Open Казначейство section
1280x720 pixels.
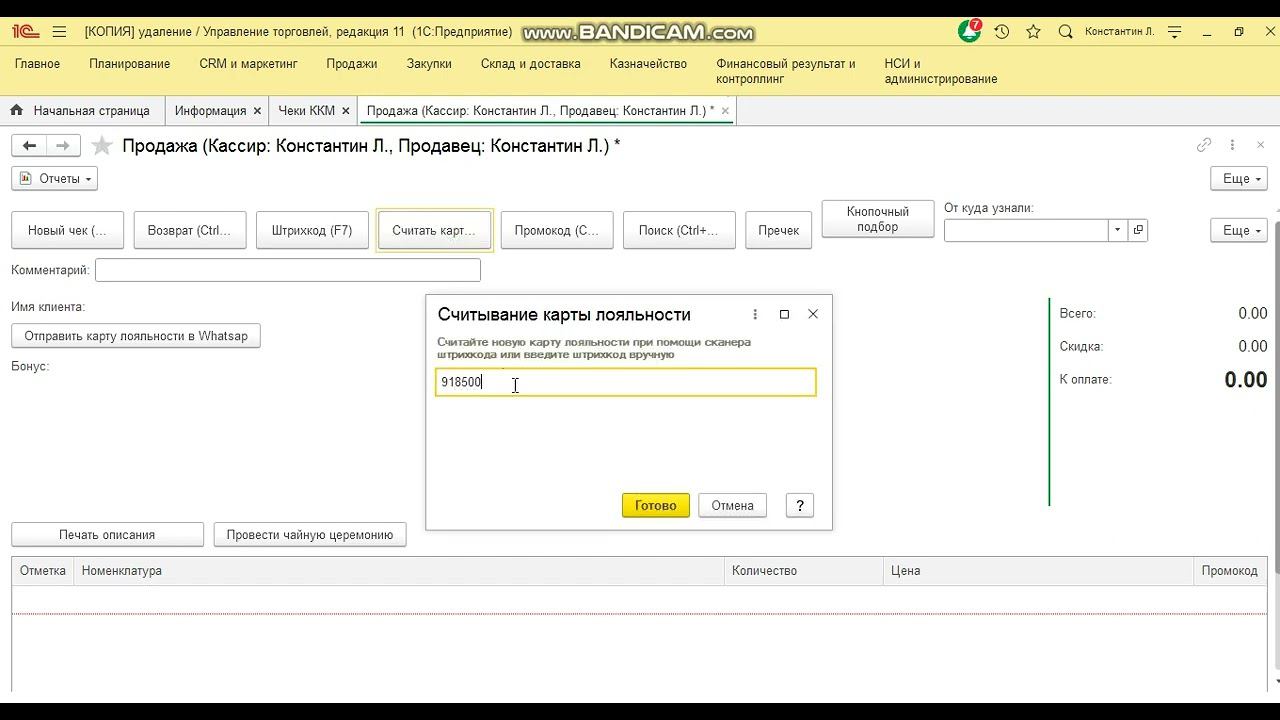click(648, 64)
